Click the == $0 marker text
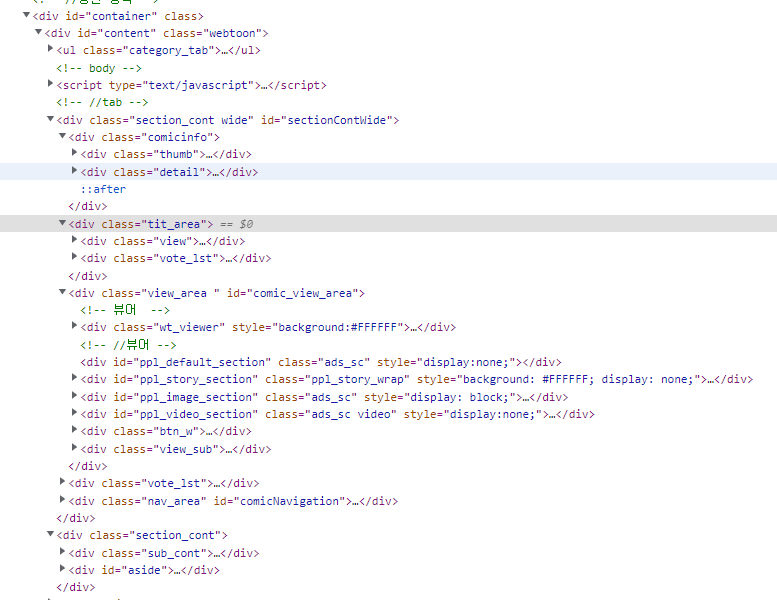777x600 pixels. (236, 224)
